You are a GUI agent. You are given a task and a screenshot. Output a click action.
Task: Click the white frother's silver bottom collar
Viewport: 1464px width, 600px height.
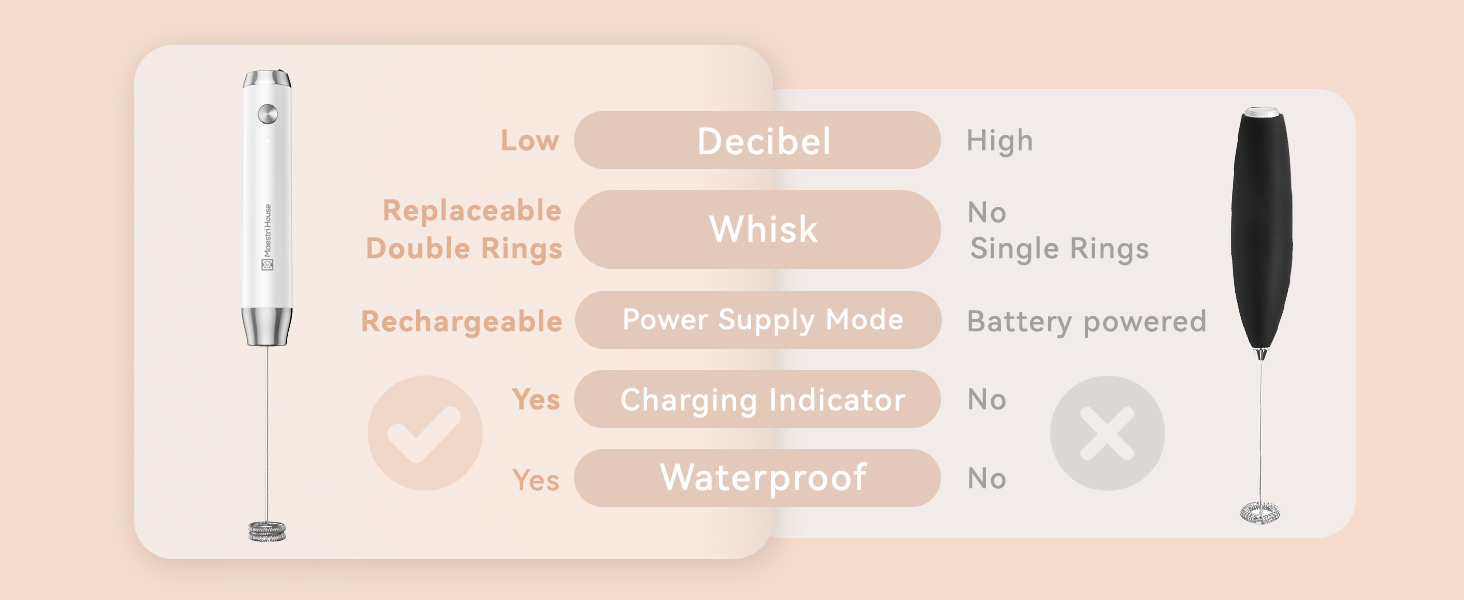tap(268, 325)
